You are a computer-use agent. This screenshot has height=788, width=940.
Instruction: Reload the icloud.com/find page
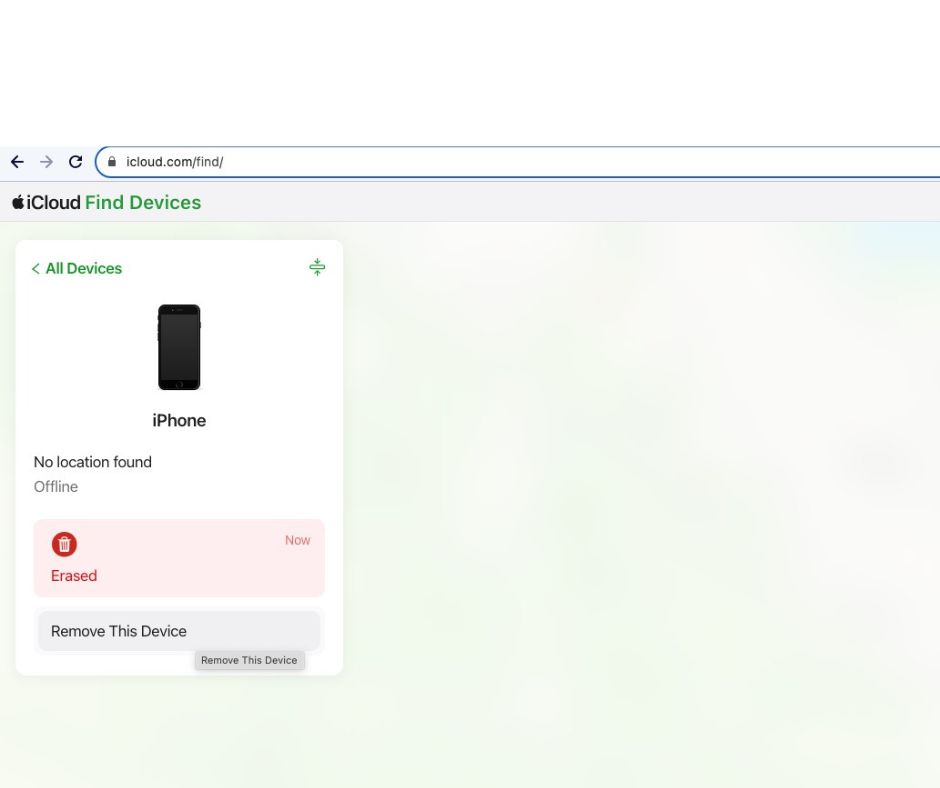75,162
